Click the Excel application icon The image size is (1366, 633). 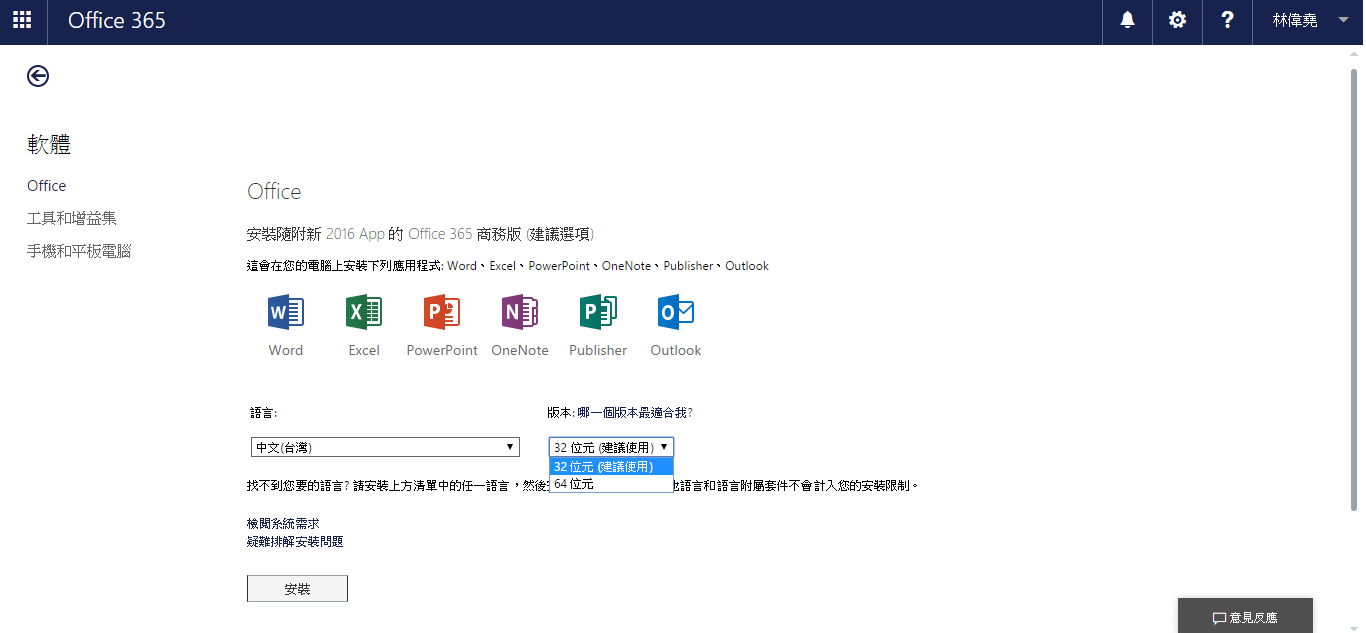(364, 313)
